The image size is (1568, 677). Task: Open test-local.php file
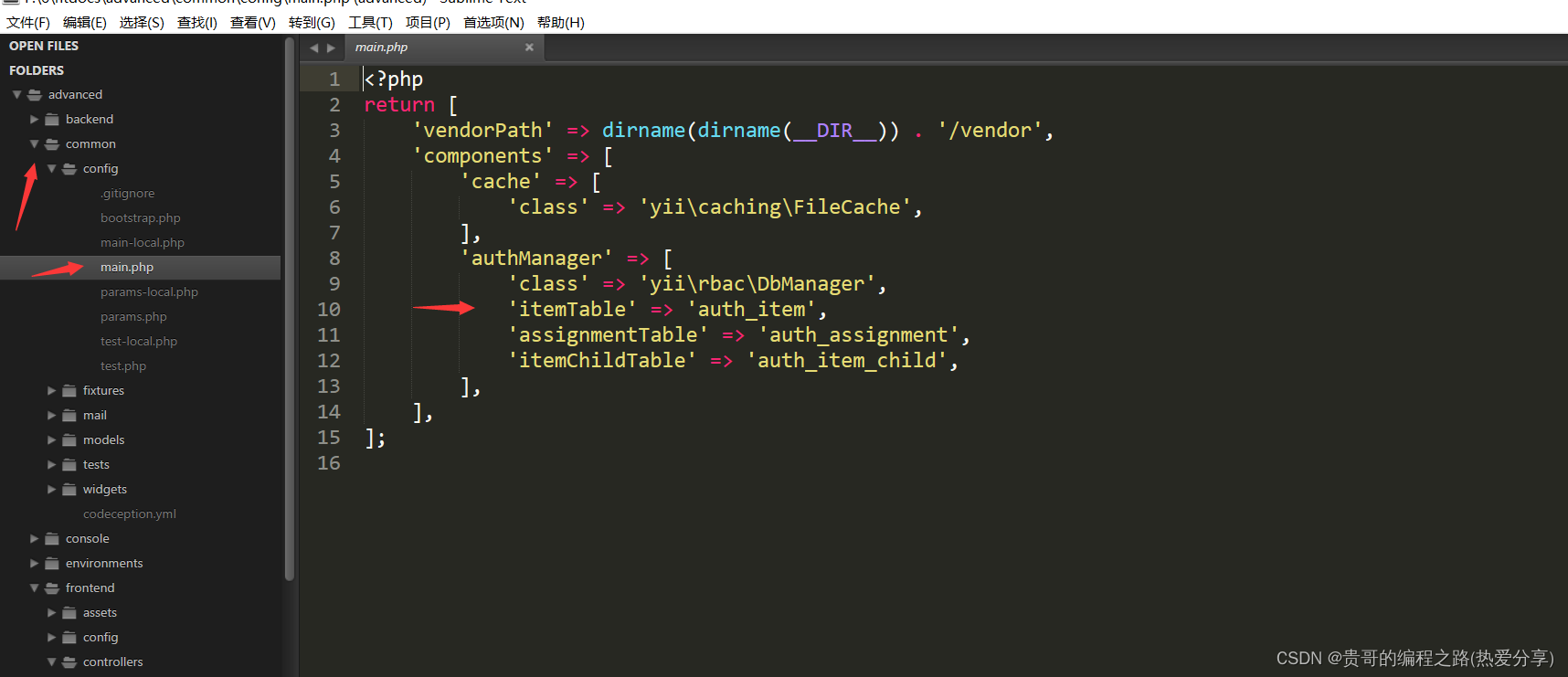coord(139,342)
